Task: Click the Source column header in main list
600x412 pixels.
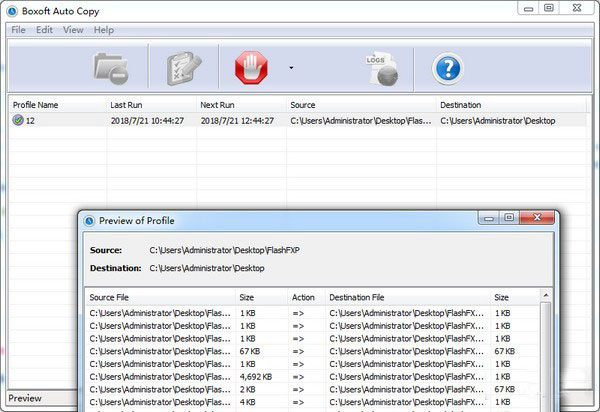Action: point(361,105)
